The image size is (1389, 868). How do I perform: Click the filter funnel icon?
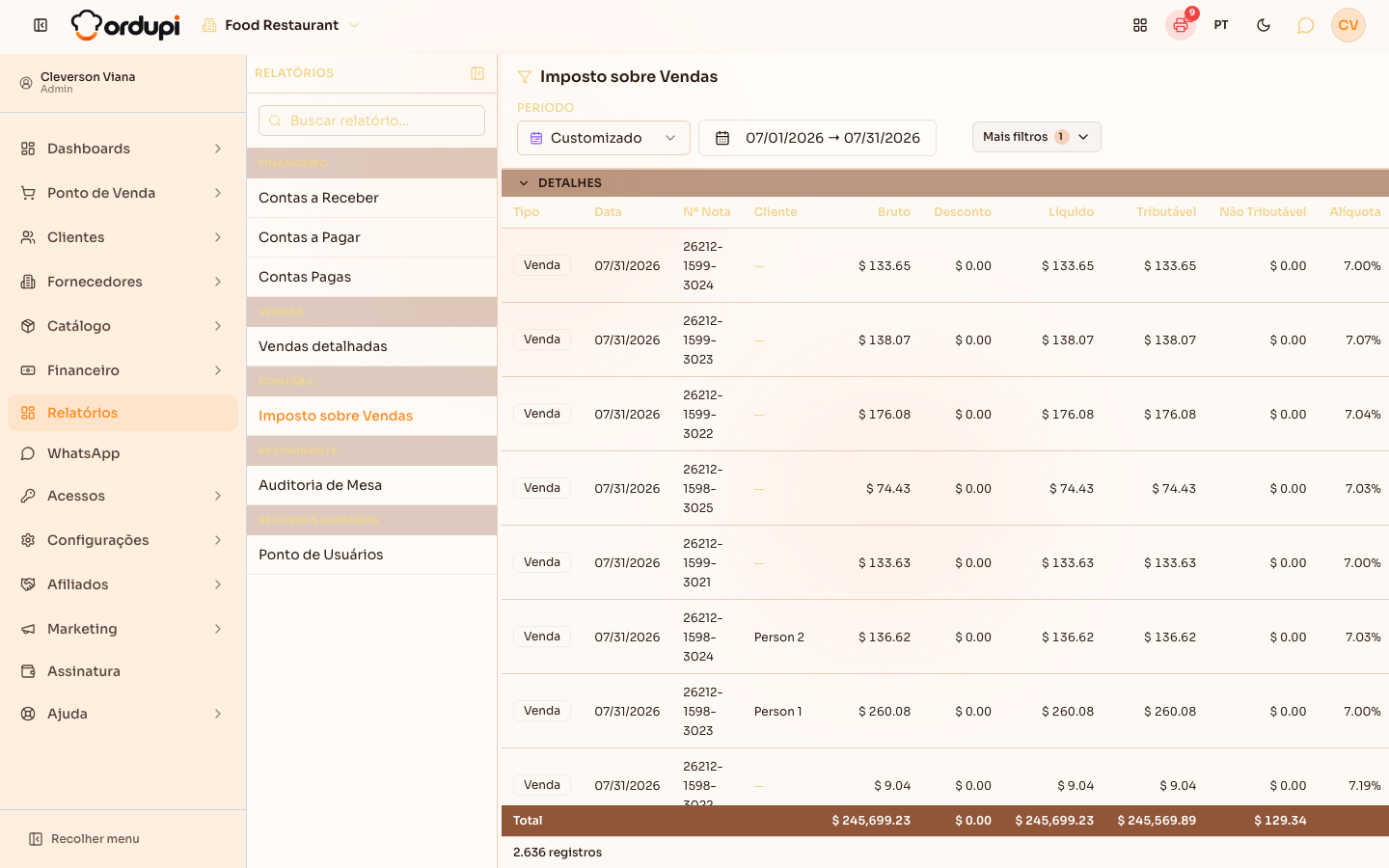coord(525,77)
